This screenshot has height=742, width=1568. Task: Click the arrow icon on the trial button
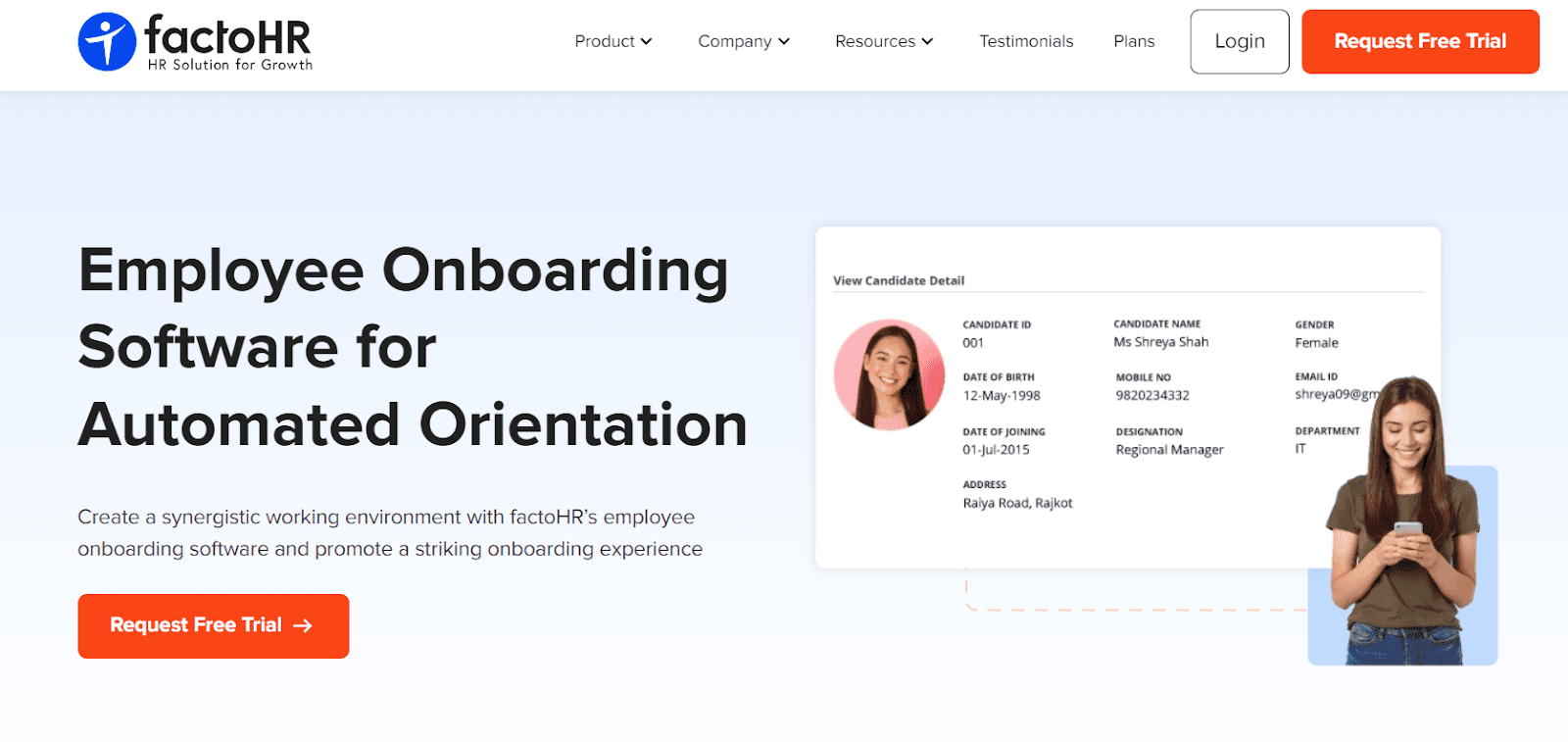click(x=303, y=625)
